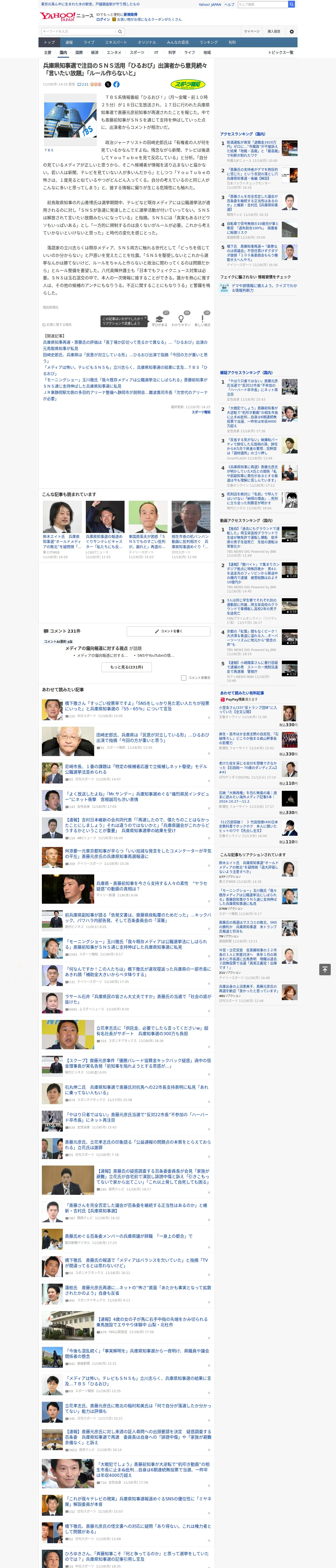The width and height of the screenshot is (336, 1568).
Task: Select the 速報 navigation tab
Action: click(x=69, y=43)
